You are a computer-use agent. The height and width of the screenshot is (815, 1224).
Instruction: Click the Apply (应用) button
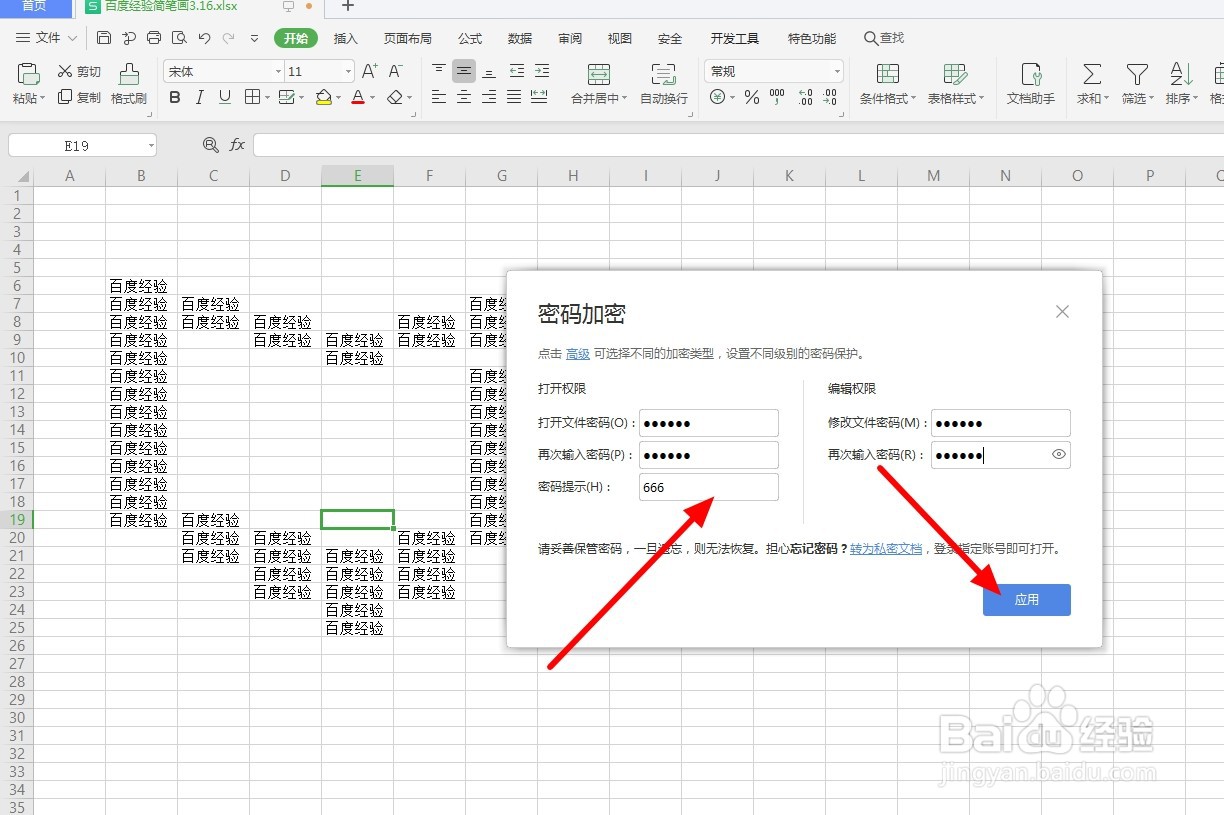coord(1027,600)
